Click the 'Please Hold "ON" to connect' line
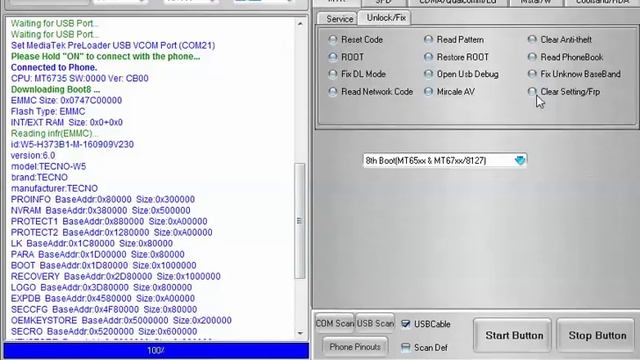 click(x=105, y=56)
